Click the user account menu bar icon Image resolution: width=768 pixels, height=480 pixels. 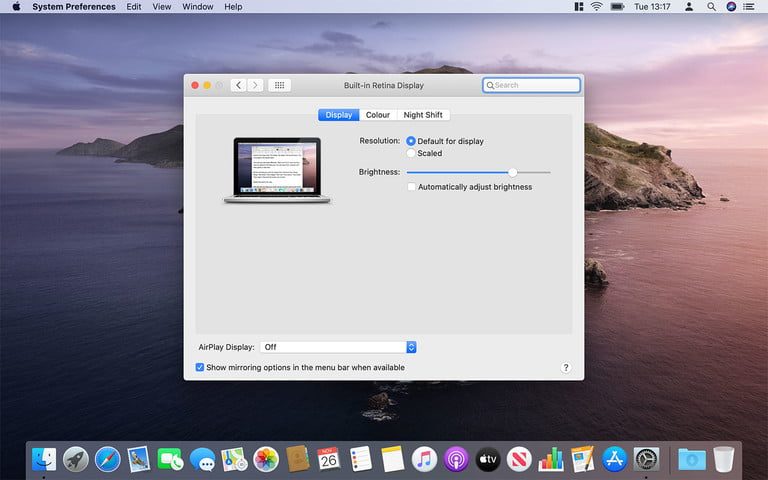689,6
